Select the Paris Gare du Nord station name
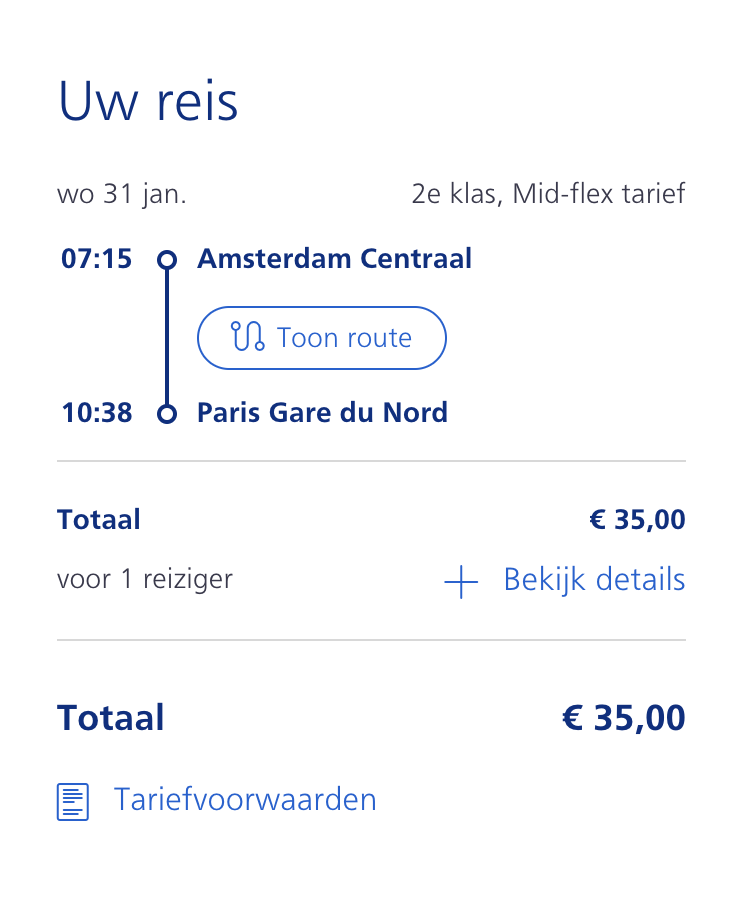 click(x=322, y=412)
